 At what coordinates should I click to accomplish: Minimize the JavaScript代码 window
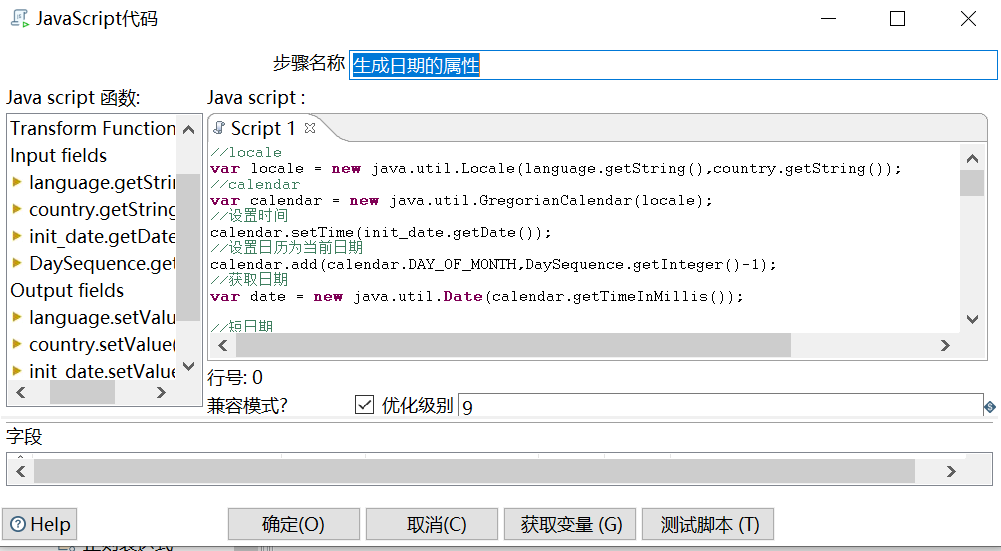[x=829, y=19]
